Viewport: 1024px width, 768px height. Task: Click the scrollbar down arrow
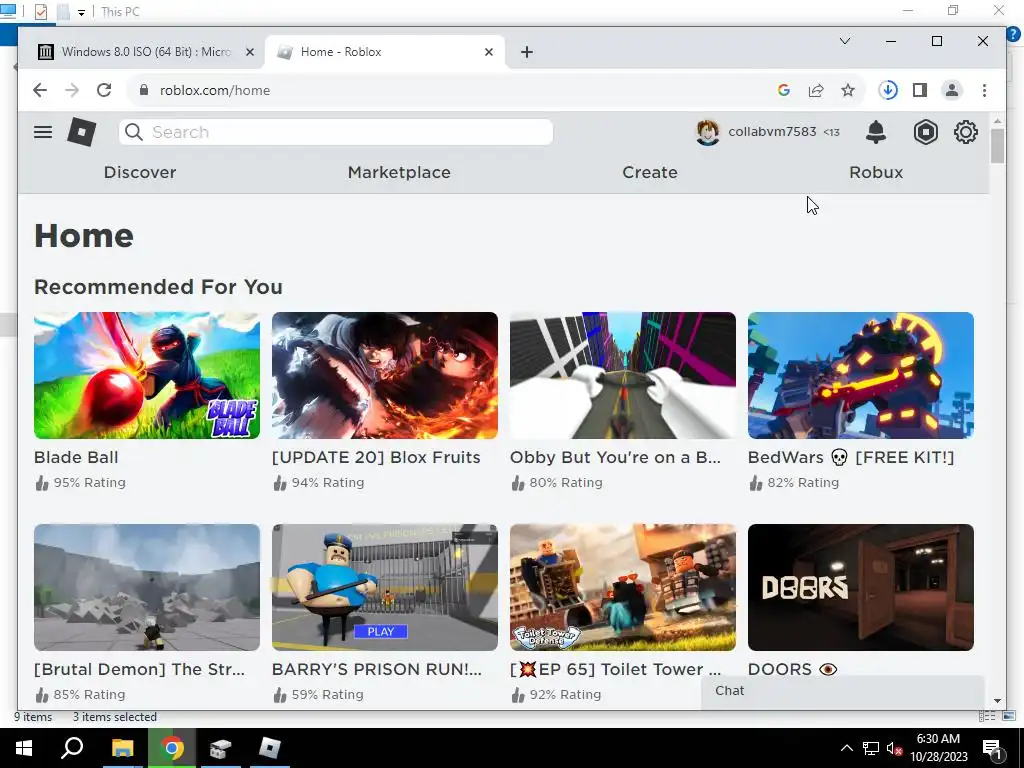[997, 701]
